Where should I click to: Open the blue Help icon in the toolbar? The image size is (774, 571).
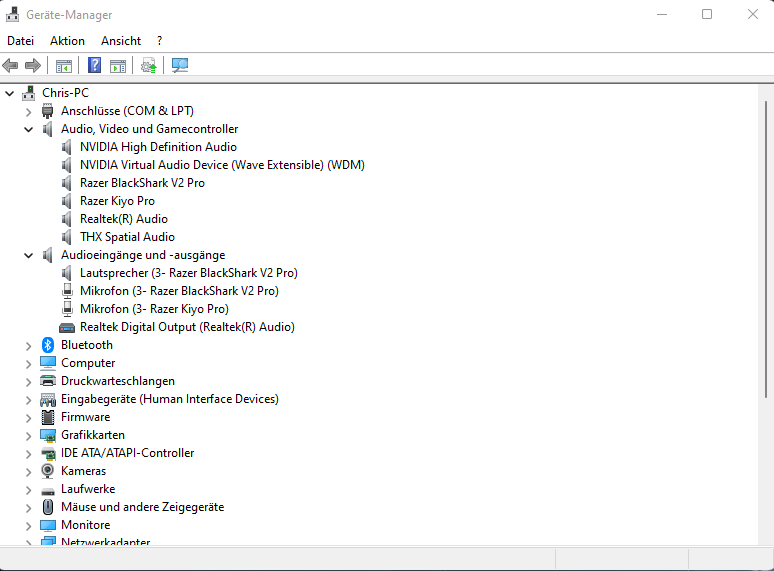pyautogui.click(x=94, y=65)
